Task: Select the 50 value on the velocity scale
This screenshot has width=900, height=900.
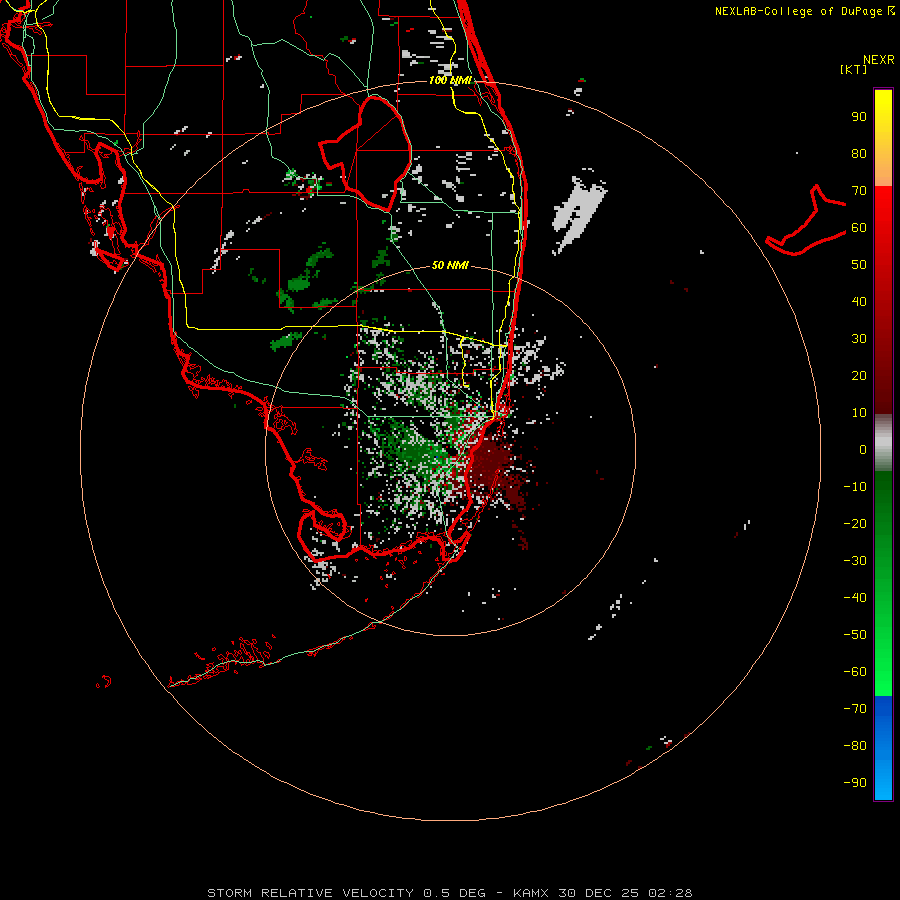Action: pyautogui.click(x=859, y=265)
